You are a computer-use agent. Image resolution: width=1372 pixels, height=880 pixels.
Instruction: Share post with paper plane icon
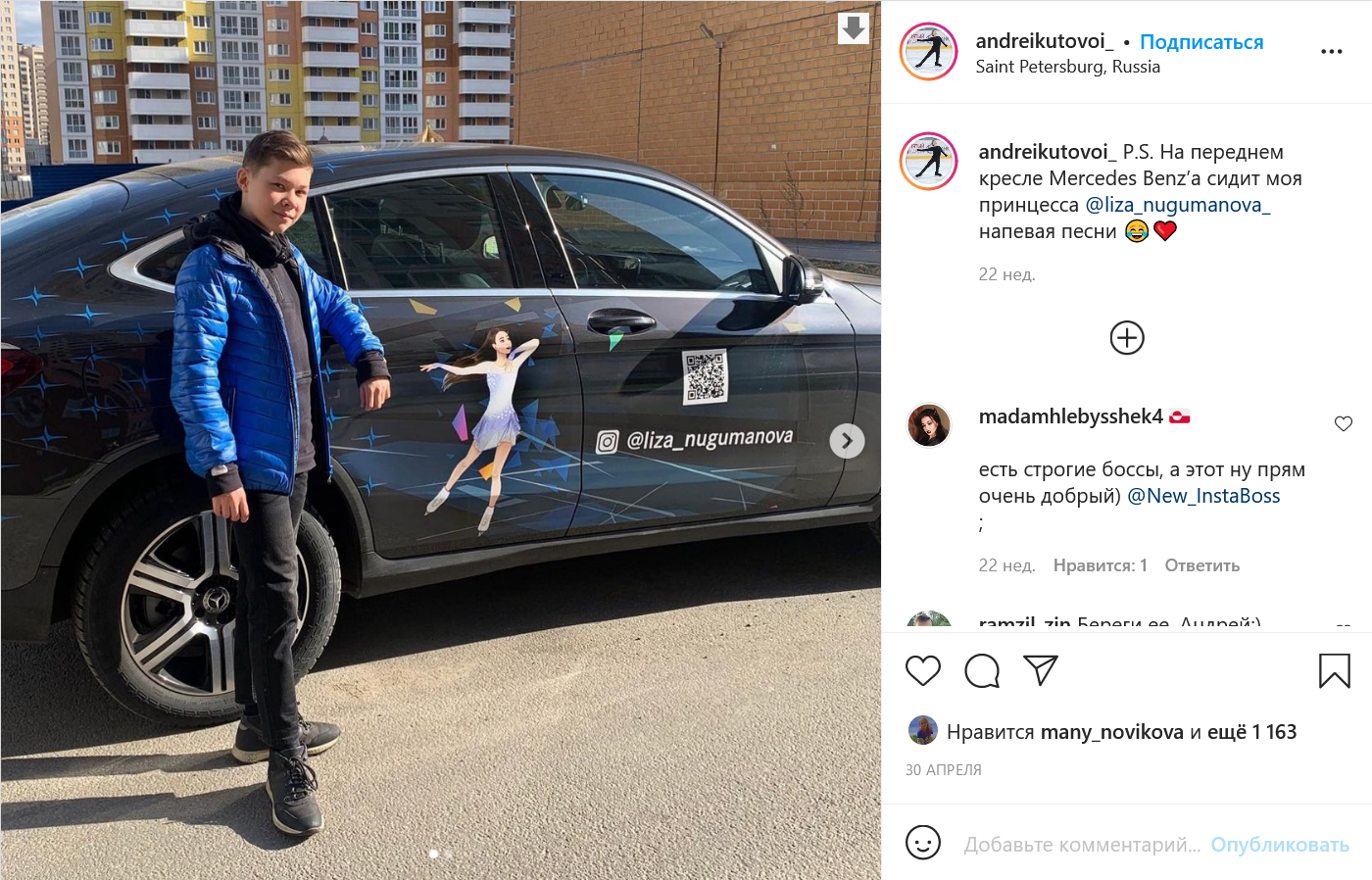1040,670
